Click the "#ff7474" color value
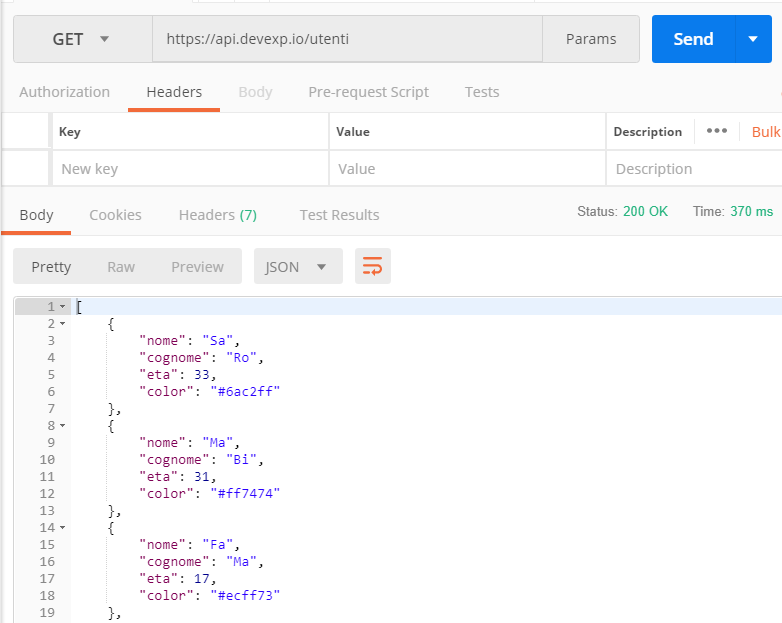Viewport: 782px width, 623px height. [x=245, y=493]
